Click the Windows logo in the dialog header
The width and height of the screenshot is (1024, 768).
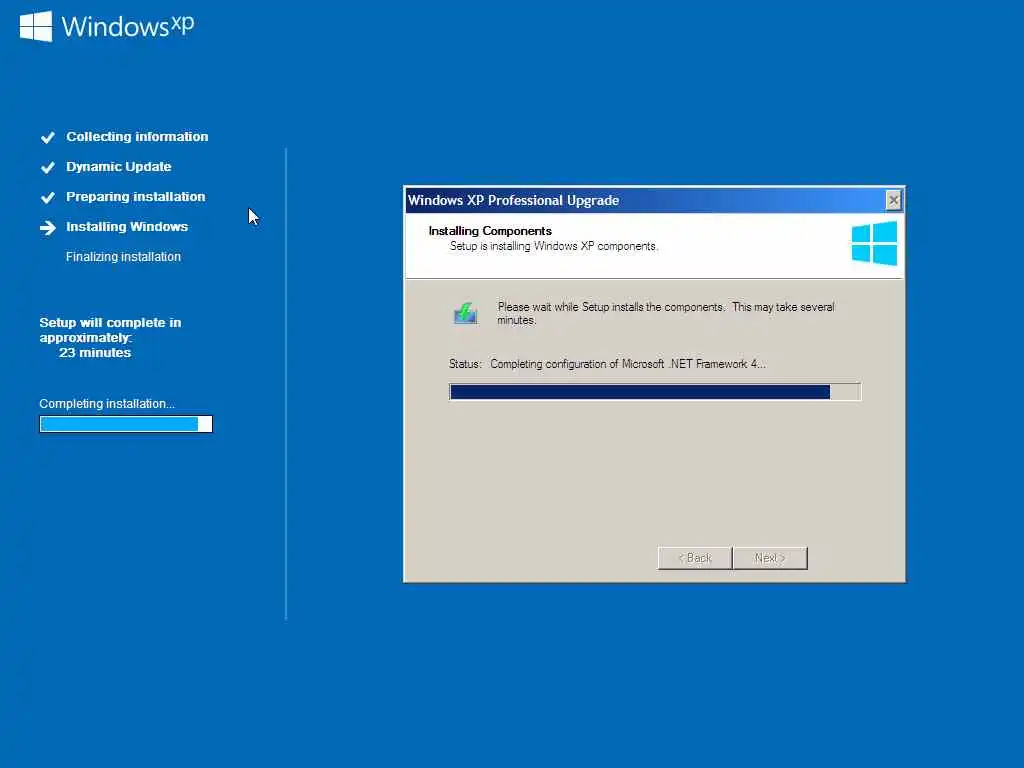(x=874, y=243)
